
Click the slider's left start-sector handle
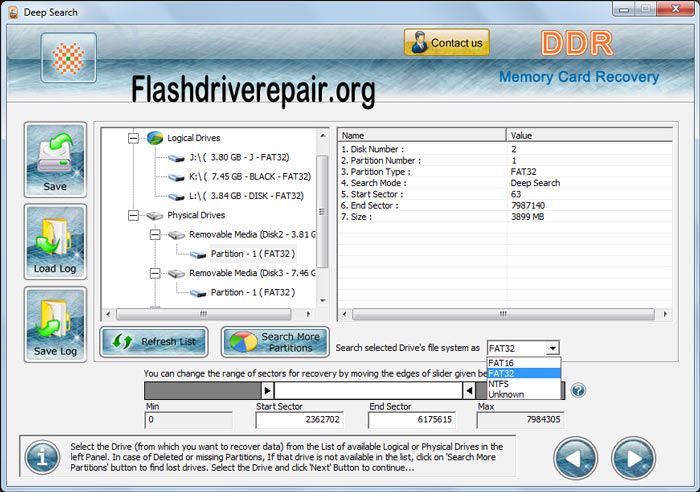pyautogui.click(x=267, y=391)
